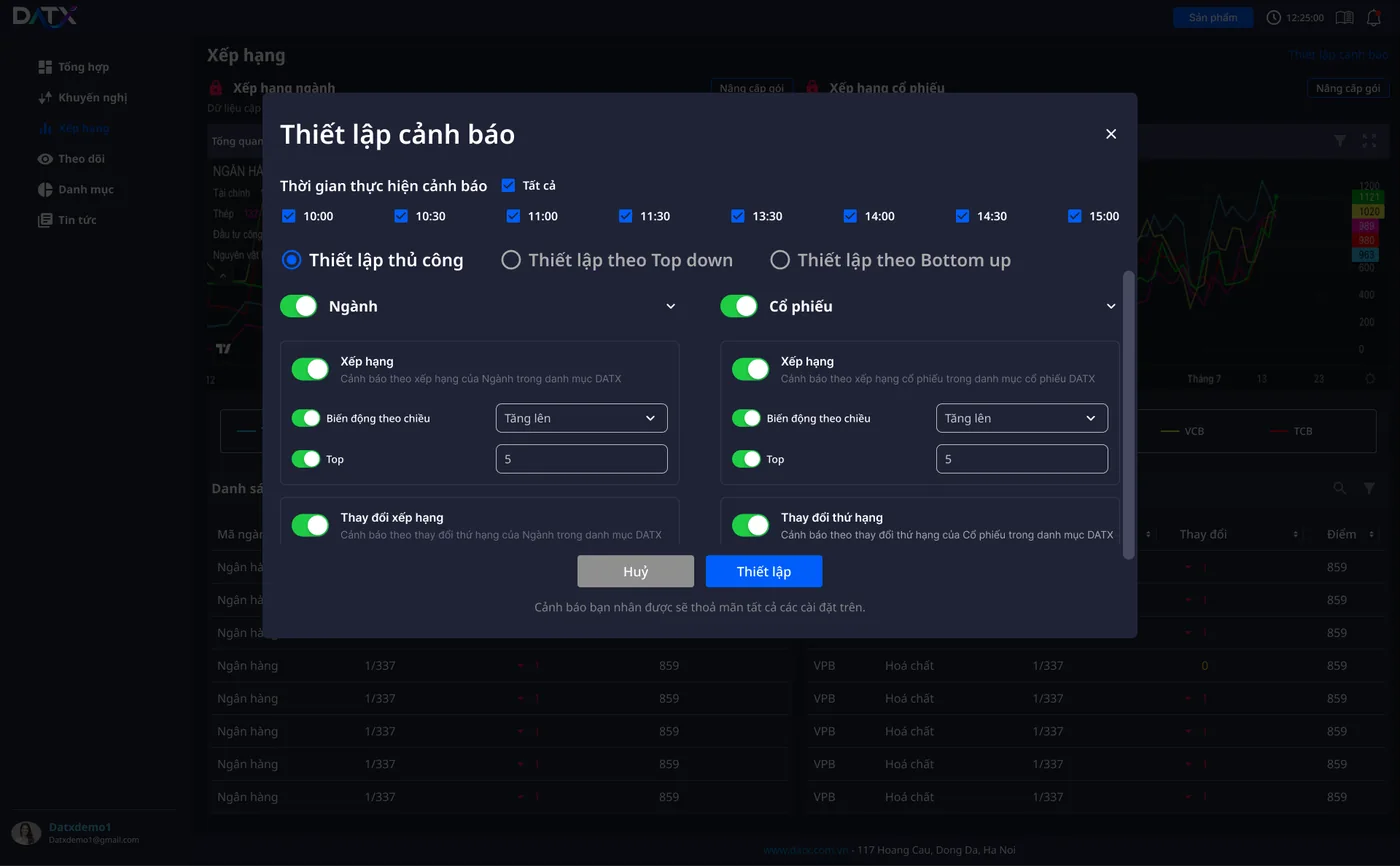Disable Xếp hạng toggle under Cổ phiếu
This screenshot has width=1400, height=866.
(x=750, y=369)
